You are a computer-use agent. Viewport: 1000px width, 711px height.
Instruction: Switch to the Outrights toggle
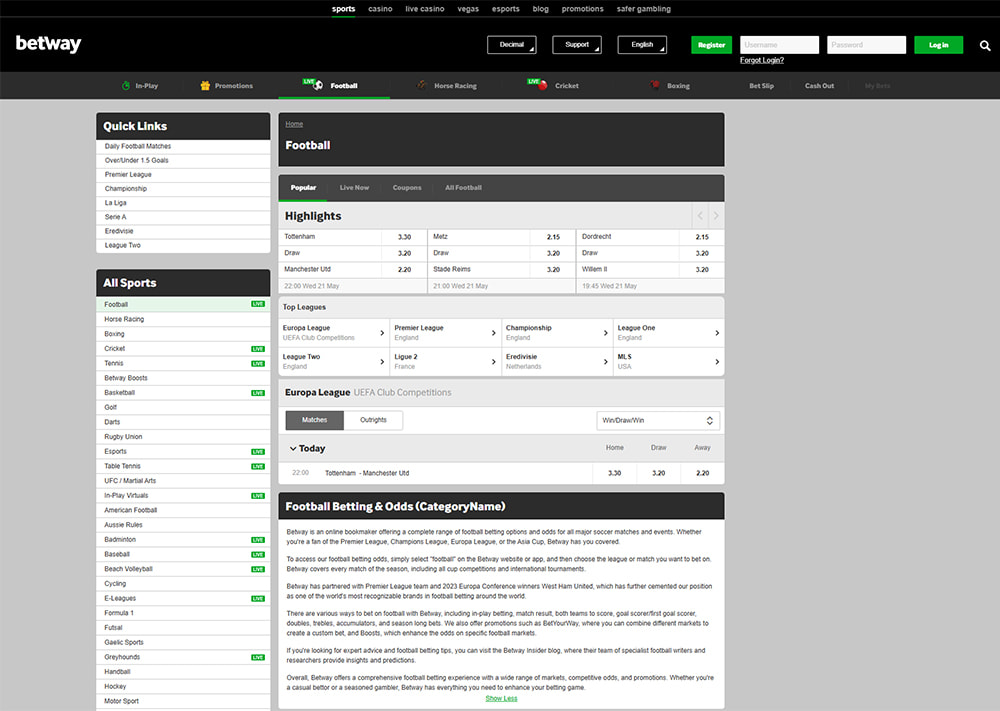[373, 420]
